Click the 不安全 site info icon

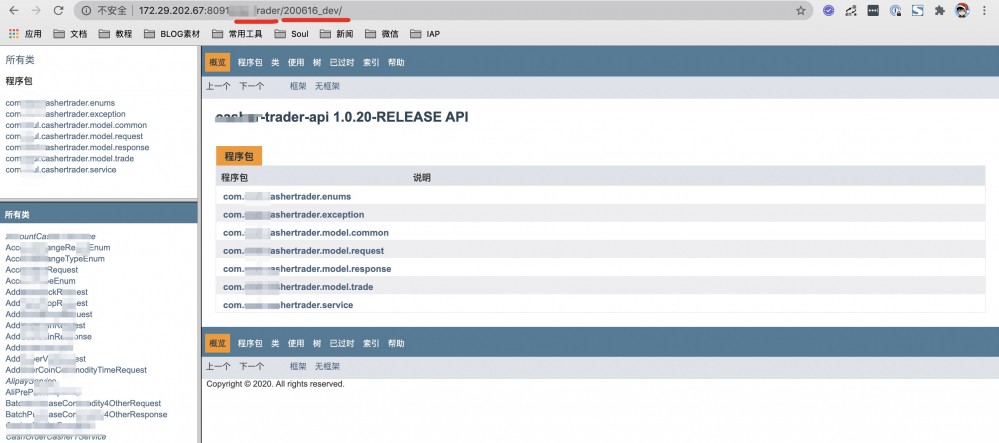tap(87, 10)
